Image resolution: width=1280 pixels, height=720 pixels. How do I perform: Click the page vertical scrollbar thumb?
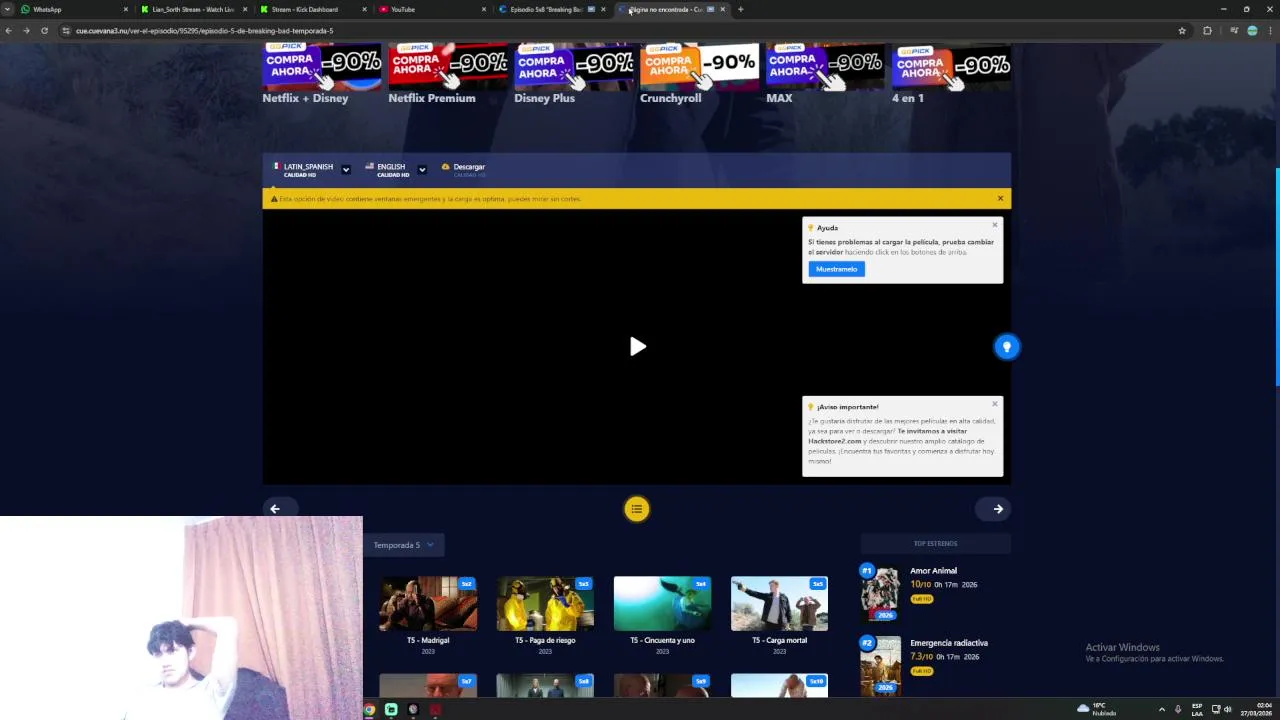(x=1277, y=277)
